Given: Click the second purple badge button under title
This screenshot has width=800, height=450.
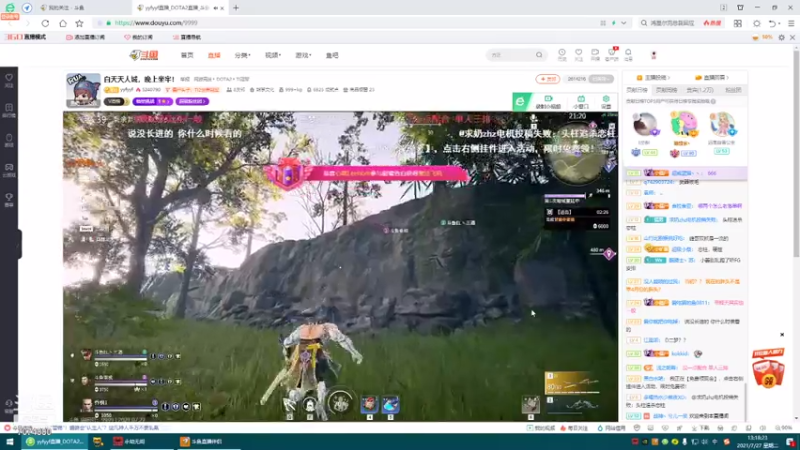Looking at the screenshot, I should [192, 102].
